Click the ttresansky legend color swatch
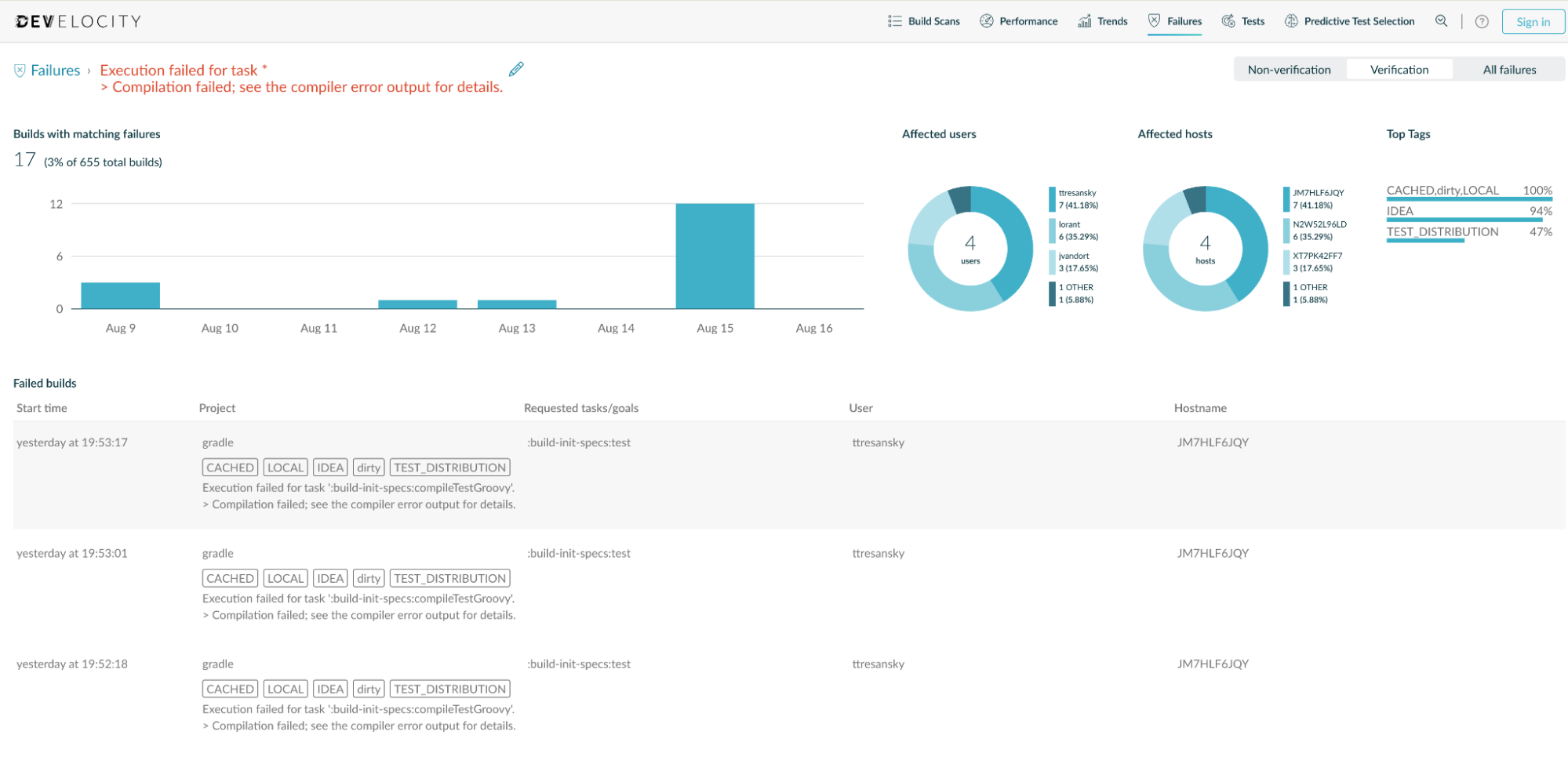The image size is (1568, 757). (x=1052, y=199)
